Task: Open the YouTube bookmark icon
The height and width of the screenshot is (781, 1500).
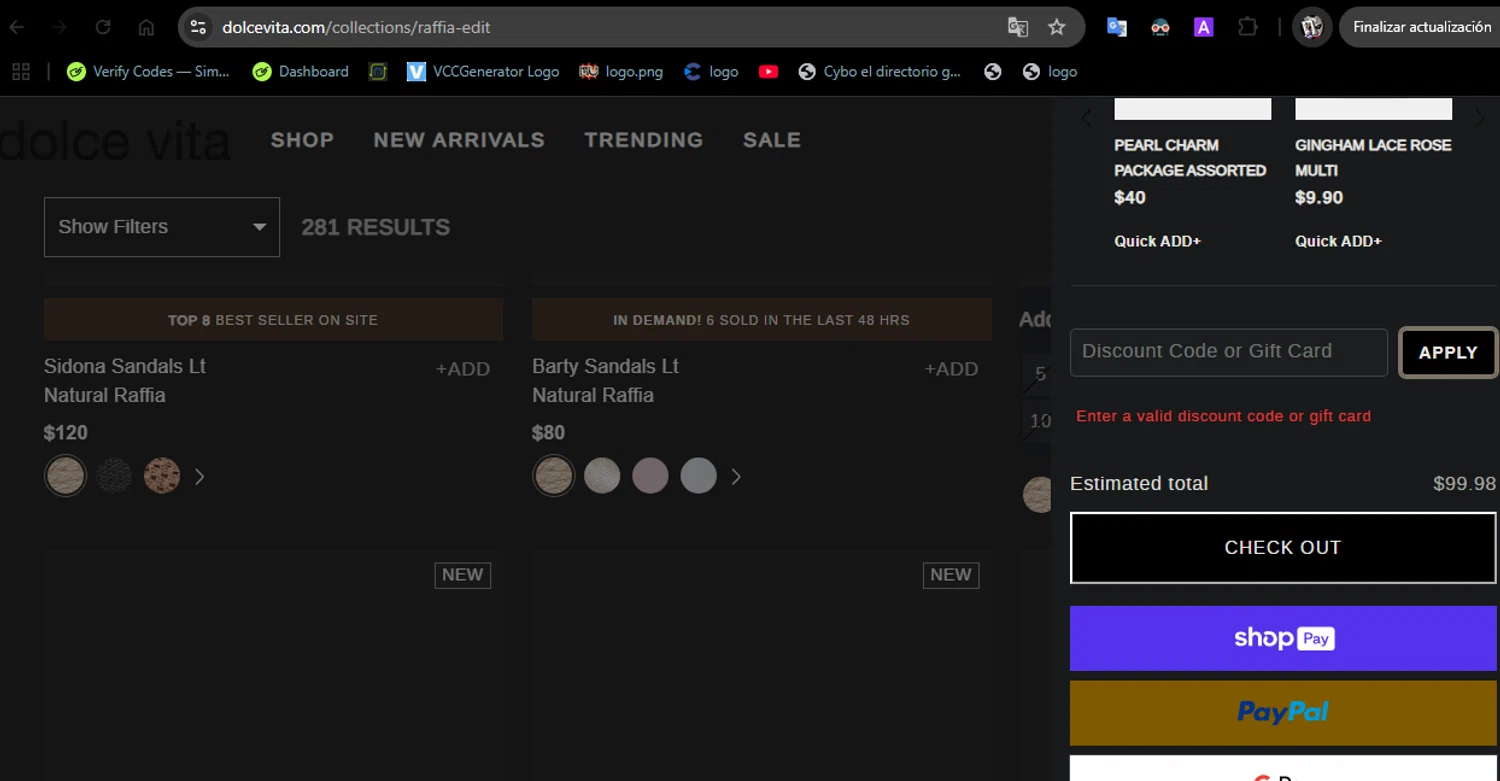Action: pyautogui.click(x=768, y=71)
